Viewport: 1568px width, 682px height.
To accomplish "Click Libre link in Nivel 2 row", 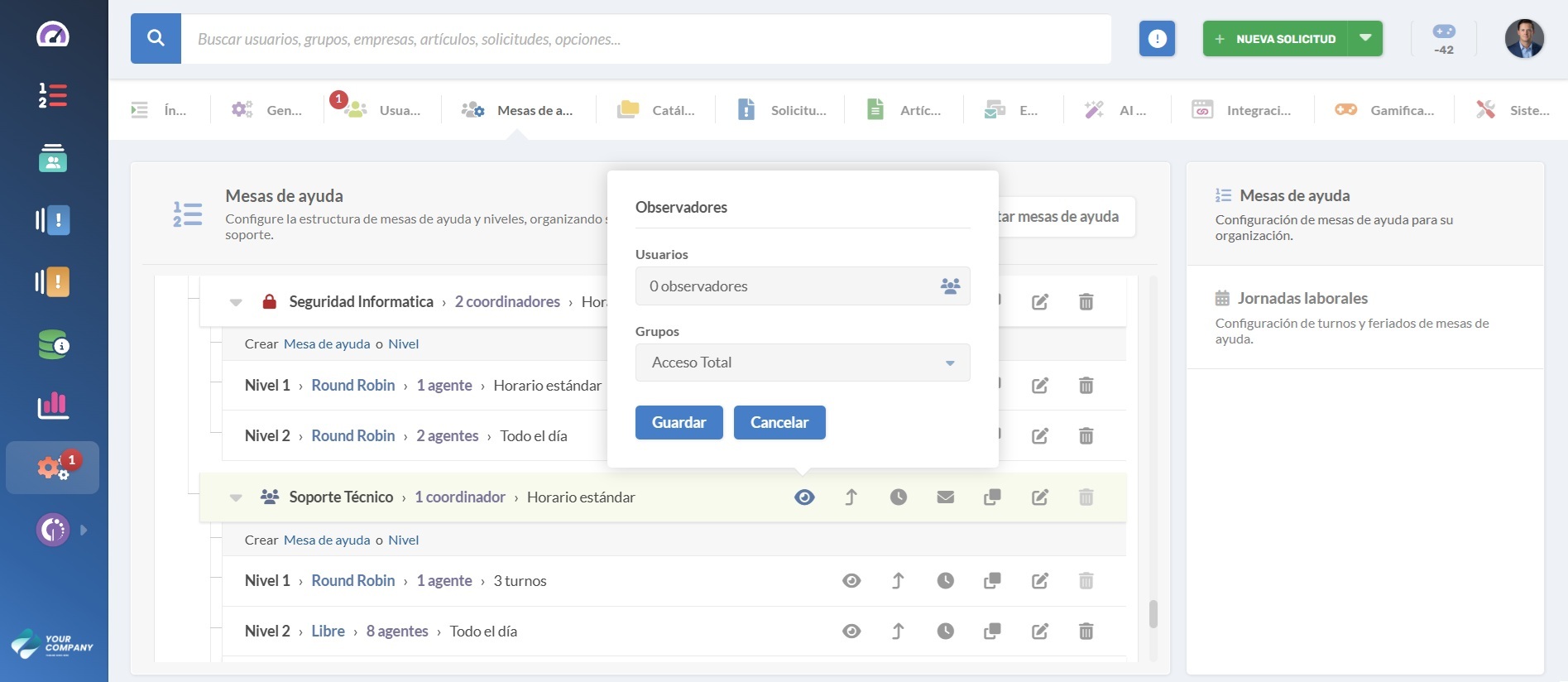I will point(328,631).
